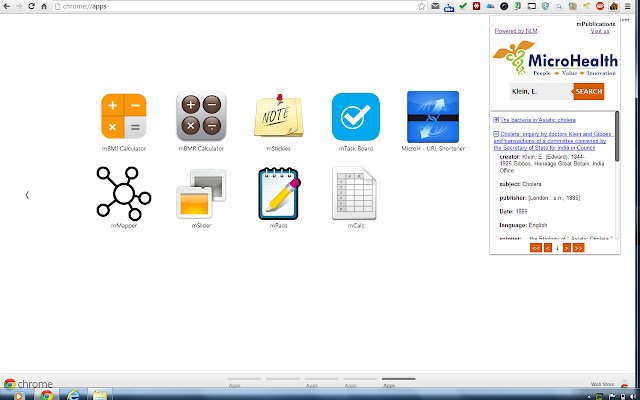Image resolution: width=640 pixels, height=400 pixels.
Task: Launch the mPads notepad app
Action: pos(279,194)
